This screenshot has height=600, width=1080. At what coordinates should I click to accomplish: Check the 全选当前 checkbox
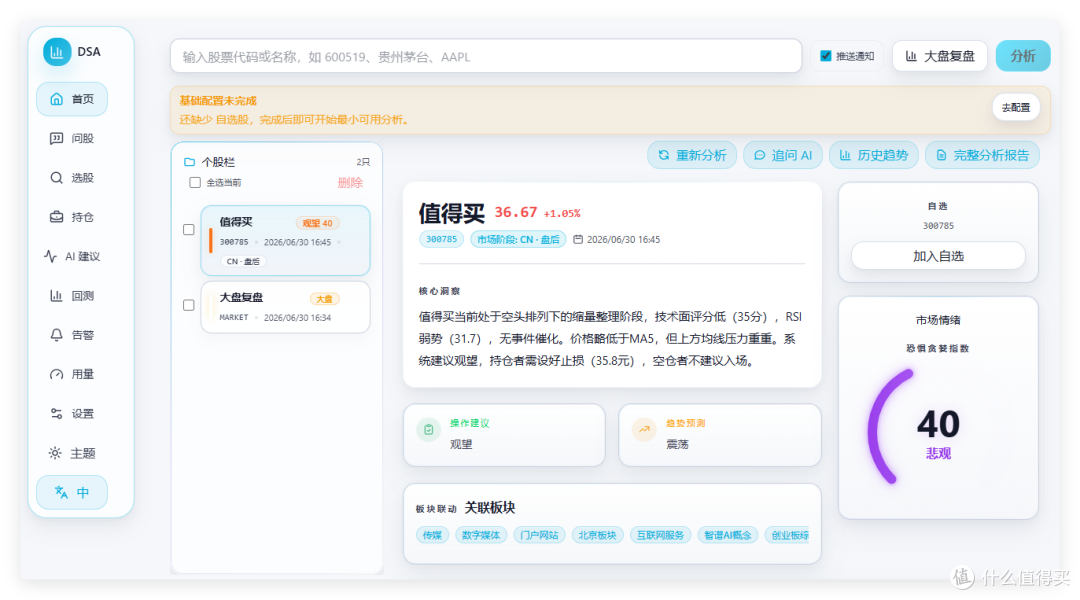point(195,183)
